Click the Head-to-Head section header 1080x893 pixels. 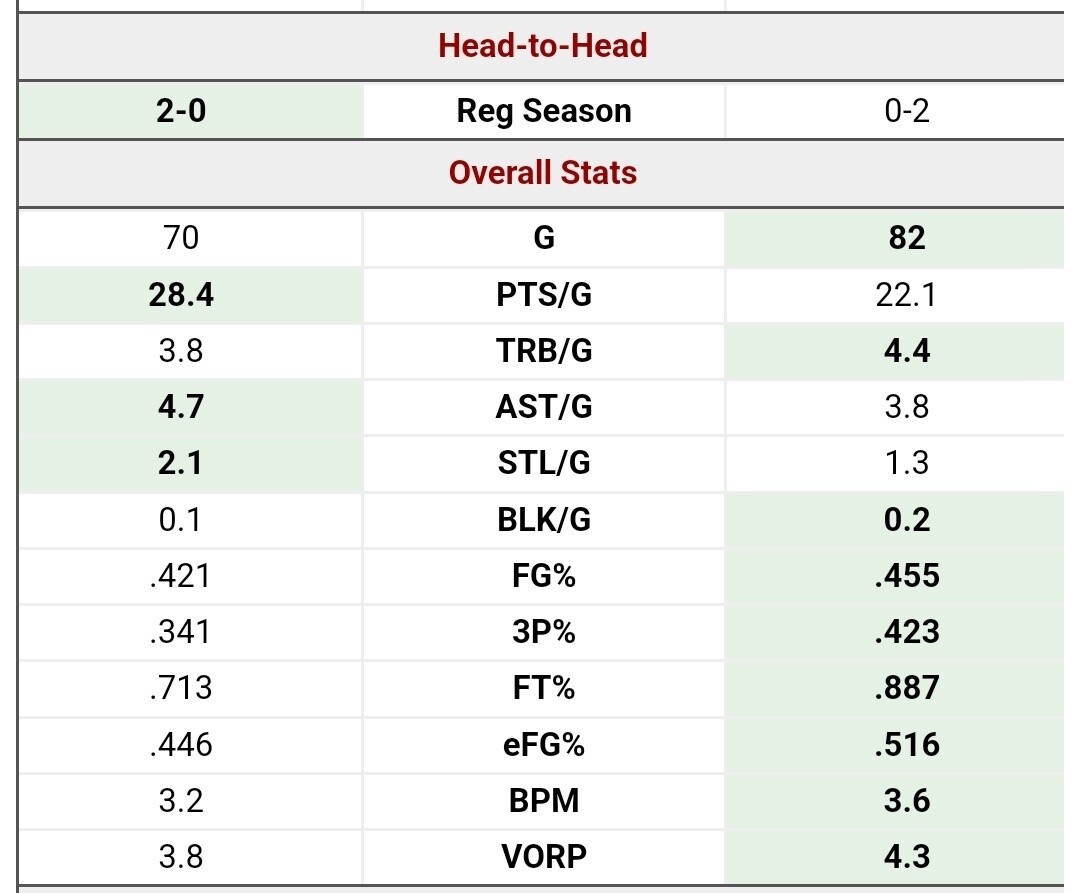click(543, 45)
